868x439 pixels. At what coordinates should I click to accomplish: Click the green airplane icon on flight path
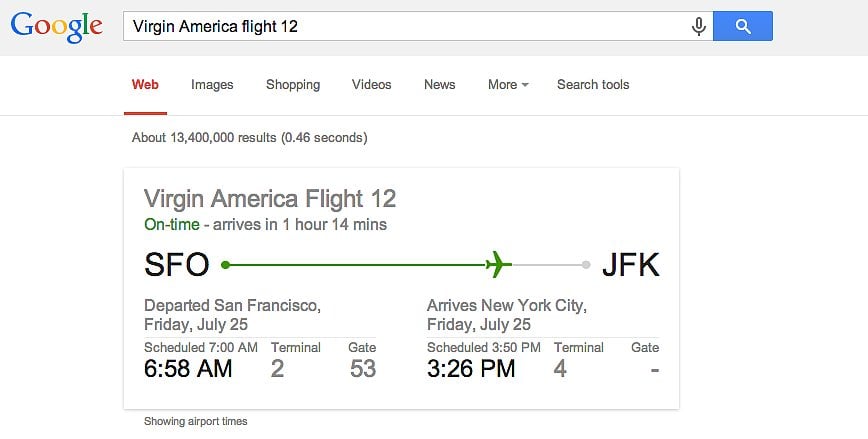[x=498, y=264]
